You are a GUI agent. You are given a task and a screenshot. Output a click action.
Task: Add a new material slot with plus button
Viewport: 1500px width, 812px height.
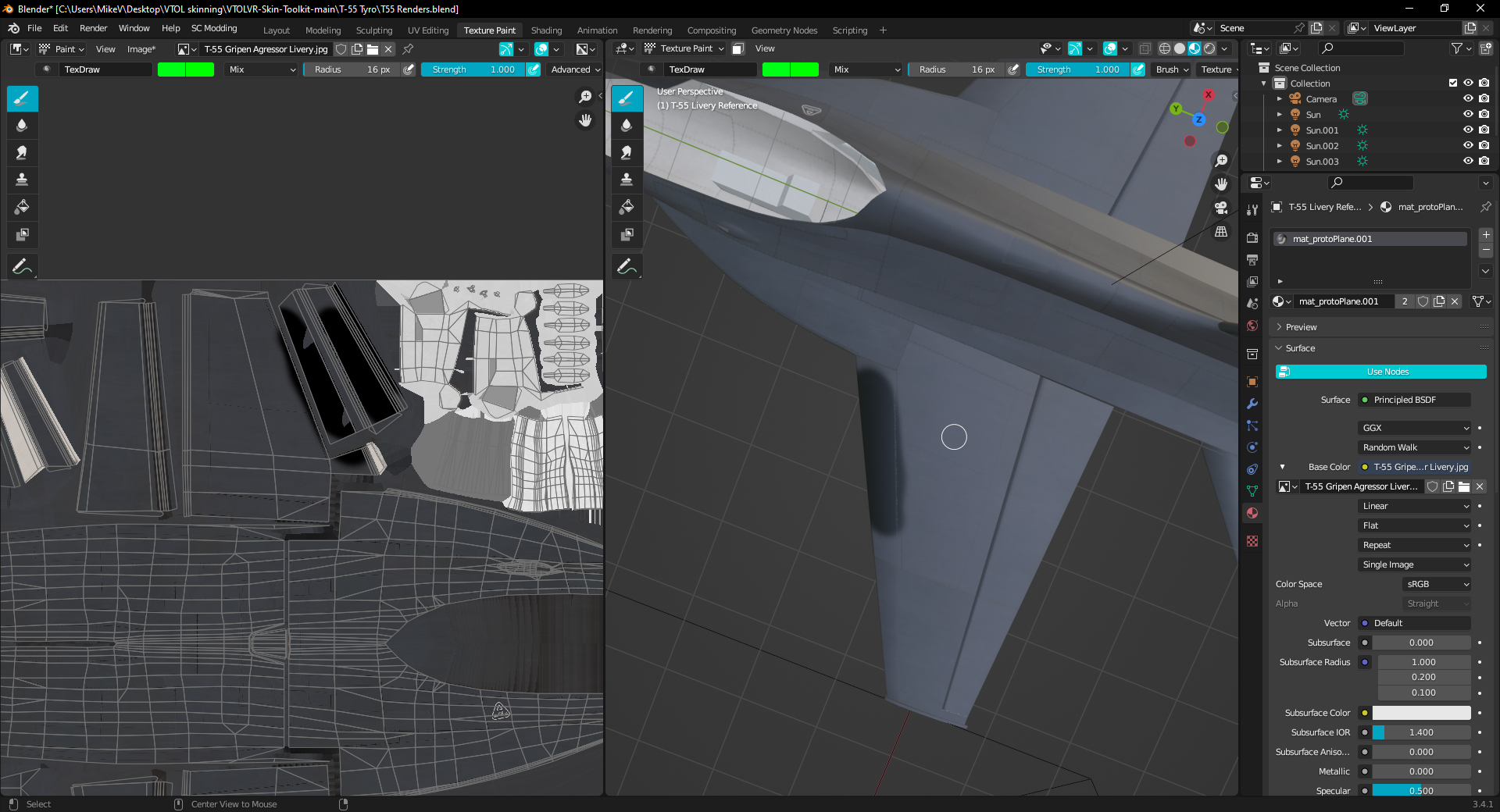[1486, 235]
